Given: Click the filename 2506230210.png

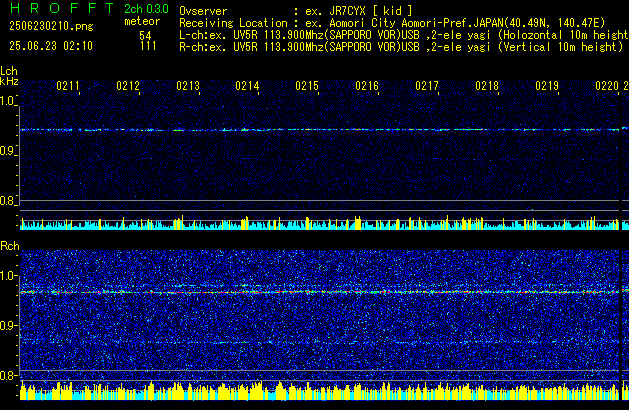Looking at the screenshot, I should pyautogui.click(x=51, y=26).
